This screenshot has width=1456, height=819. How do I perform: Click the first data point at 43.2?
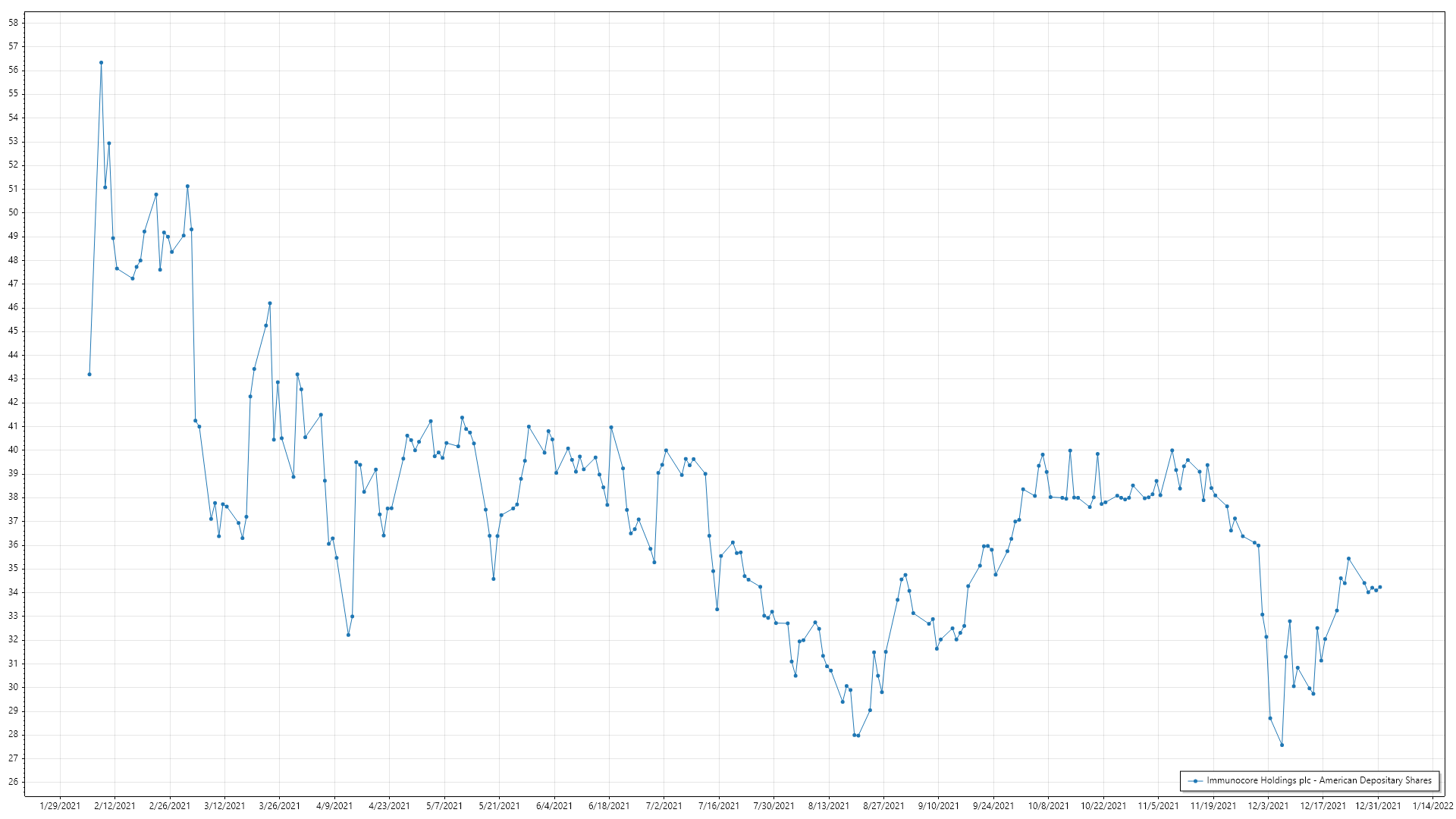point(89,375)
